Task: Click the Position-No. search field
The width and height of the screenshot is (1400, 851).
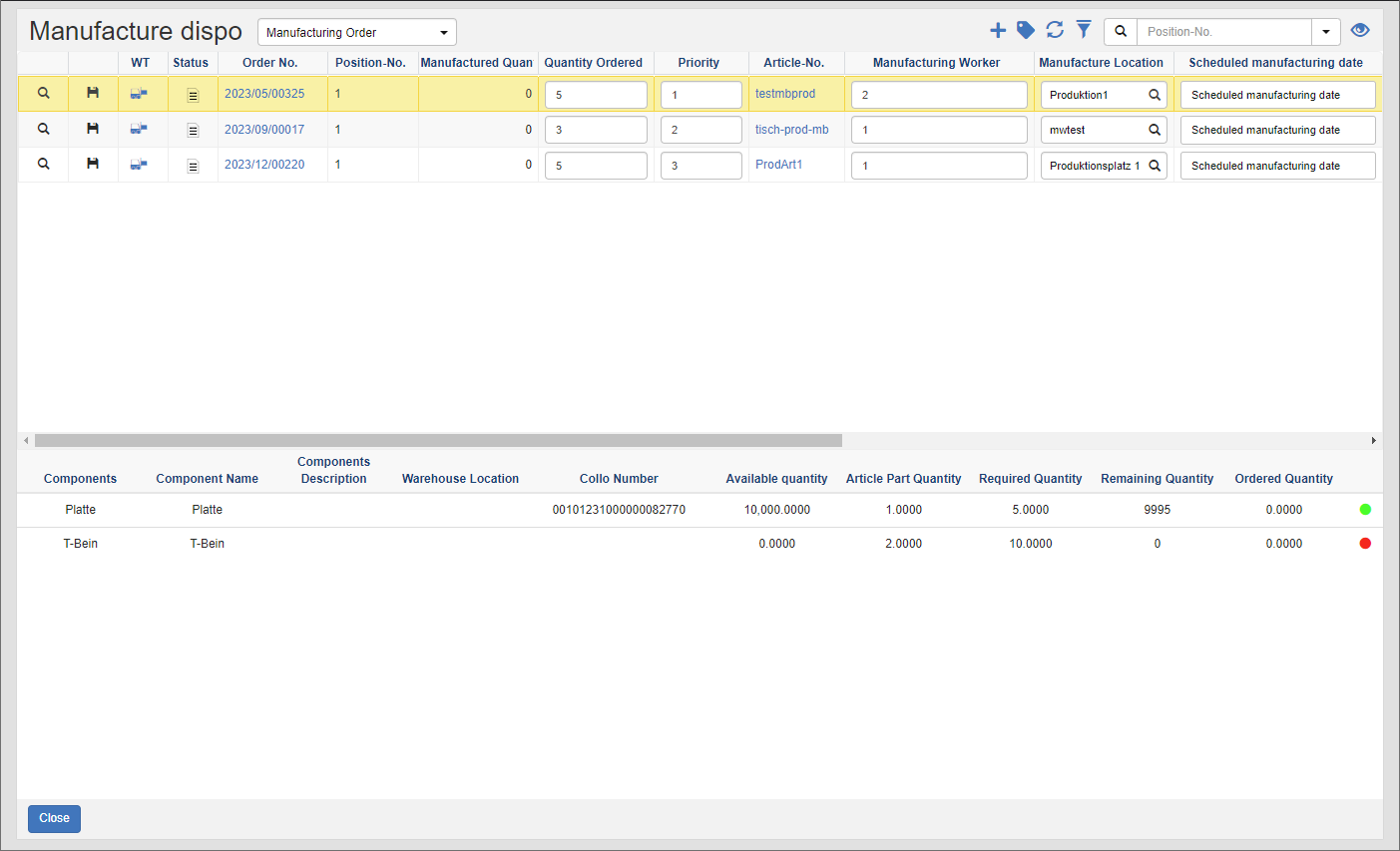Action: tap(1223, 32)
